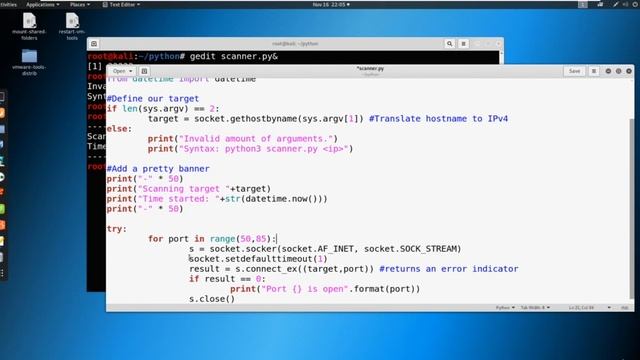Open the Applications menu
Image resolution: width=640 pixels, height=360 pixels.
pos(42,4)
